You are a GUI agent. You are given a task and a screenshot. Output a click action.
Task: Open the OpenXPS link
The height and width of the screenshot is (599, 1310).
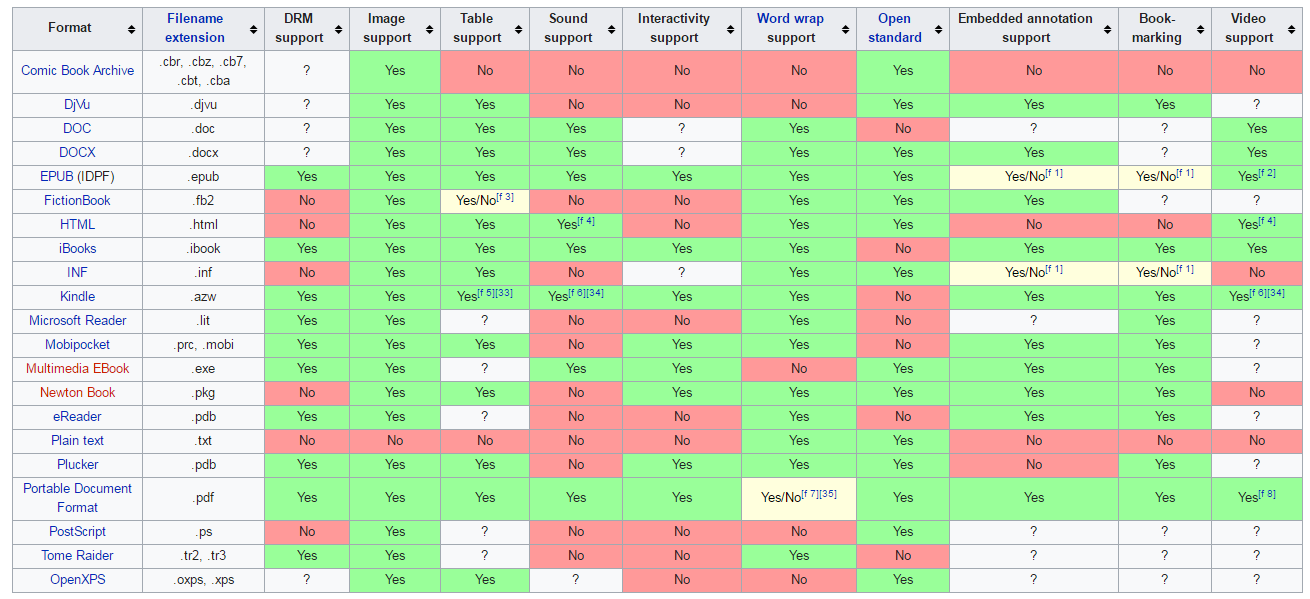pos(77,580)
